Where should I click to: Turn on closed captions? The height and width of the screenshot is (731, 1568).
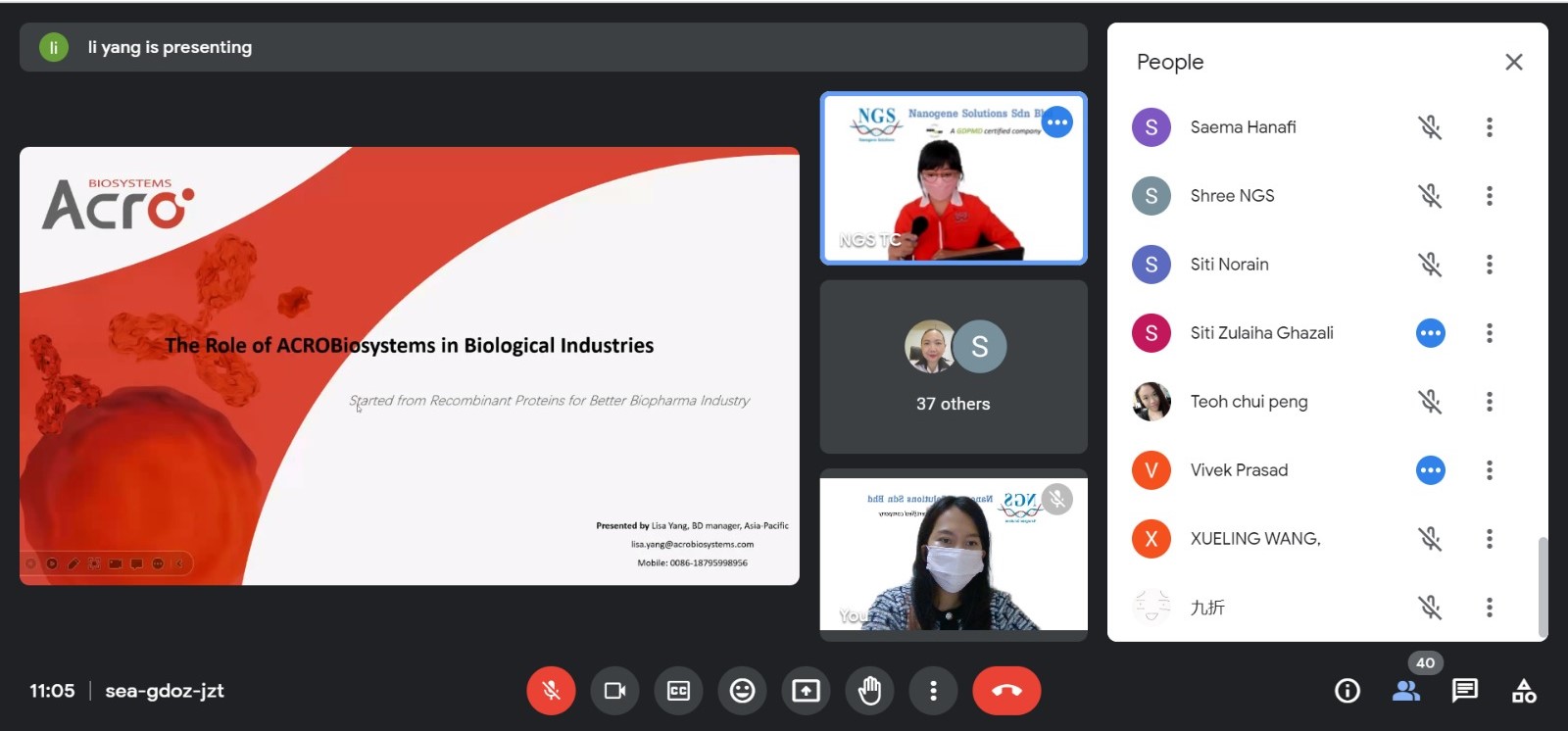tap(678, 691)
